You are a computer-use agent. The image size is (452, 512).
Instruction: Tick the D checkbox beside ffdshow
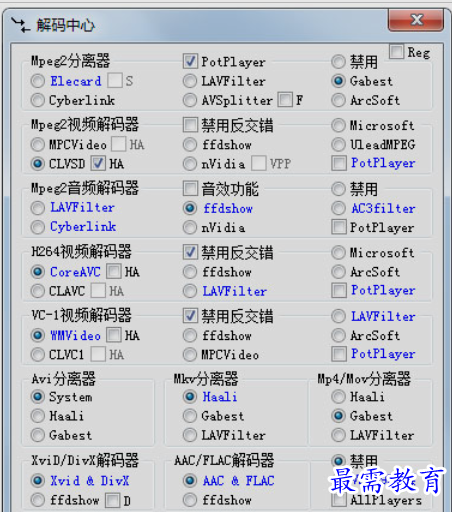coord(113,500)
